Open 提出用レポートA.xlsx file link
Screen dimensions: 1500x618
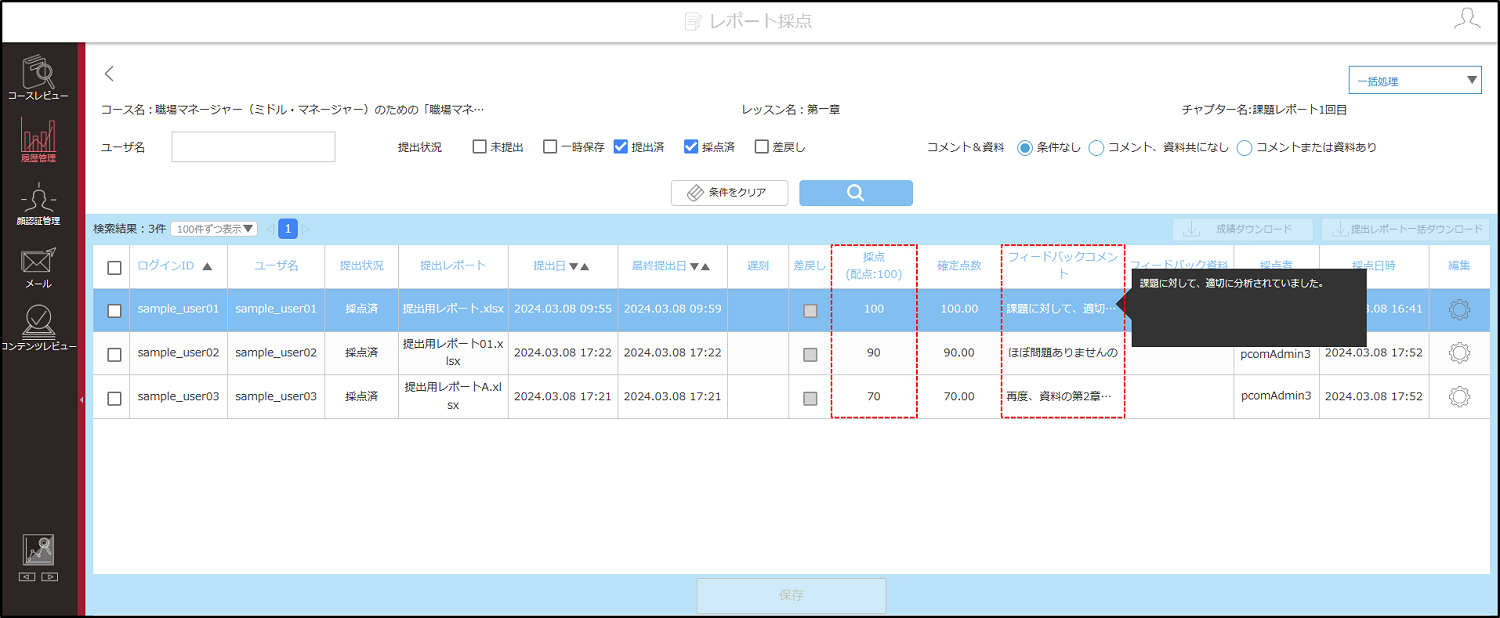click(453, 396)
